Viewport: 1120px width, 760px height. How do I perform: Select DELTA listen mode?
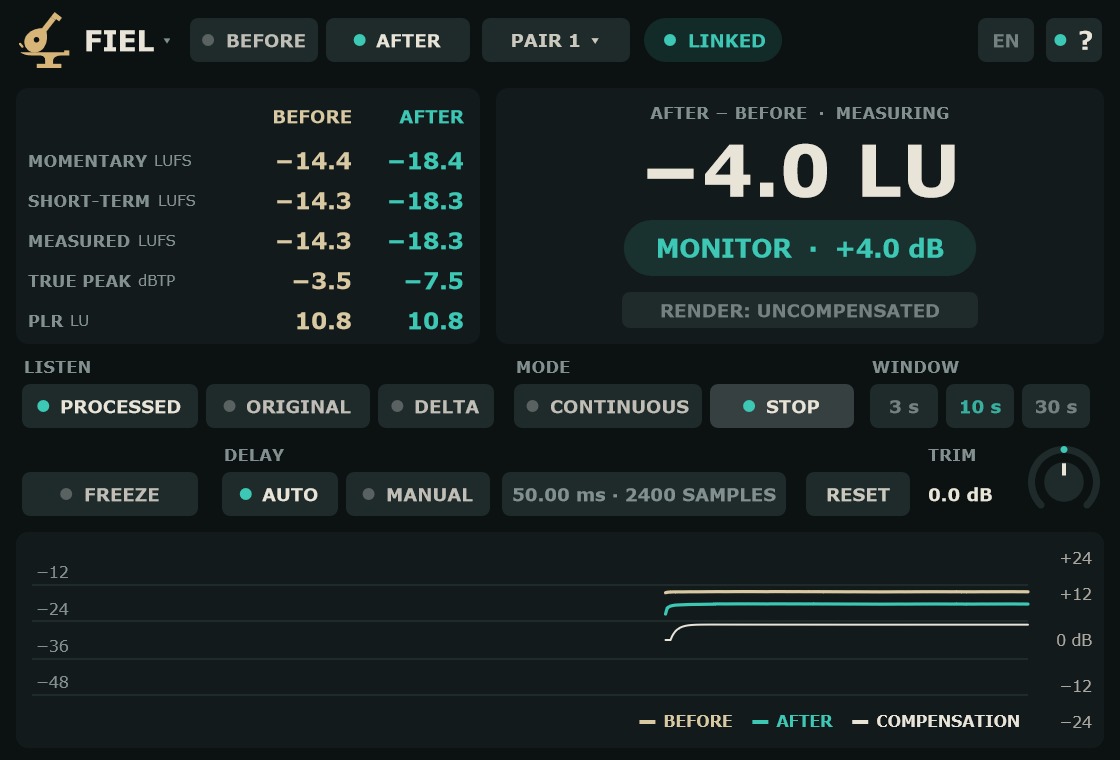click(436, 406)
